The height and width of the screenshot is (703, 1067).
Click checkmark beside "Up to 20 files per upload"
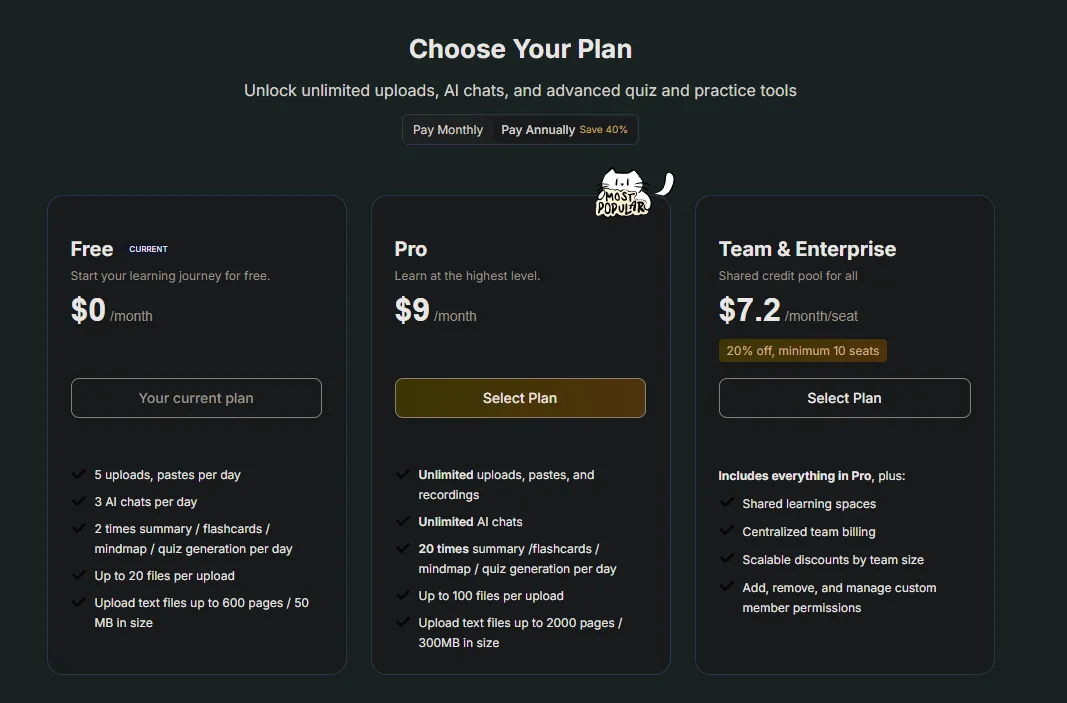pyautogui.click(x=79, y=575)
